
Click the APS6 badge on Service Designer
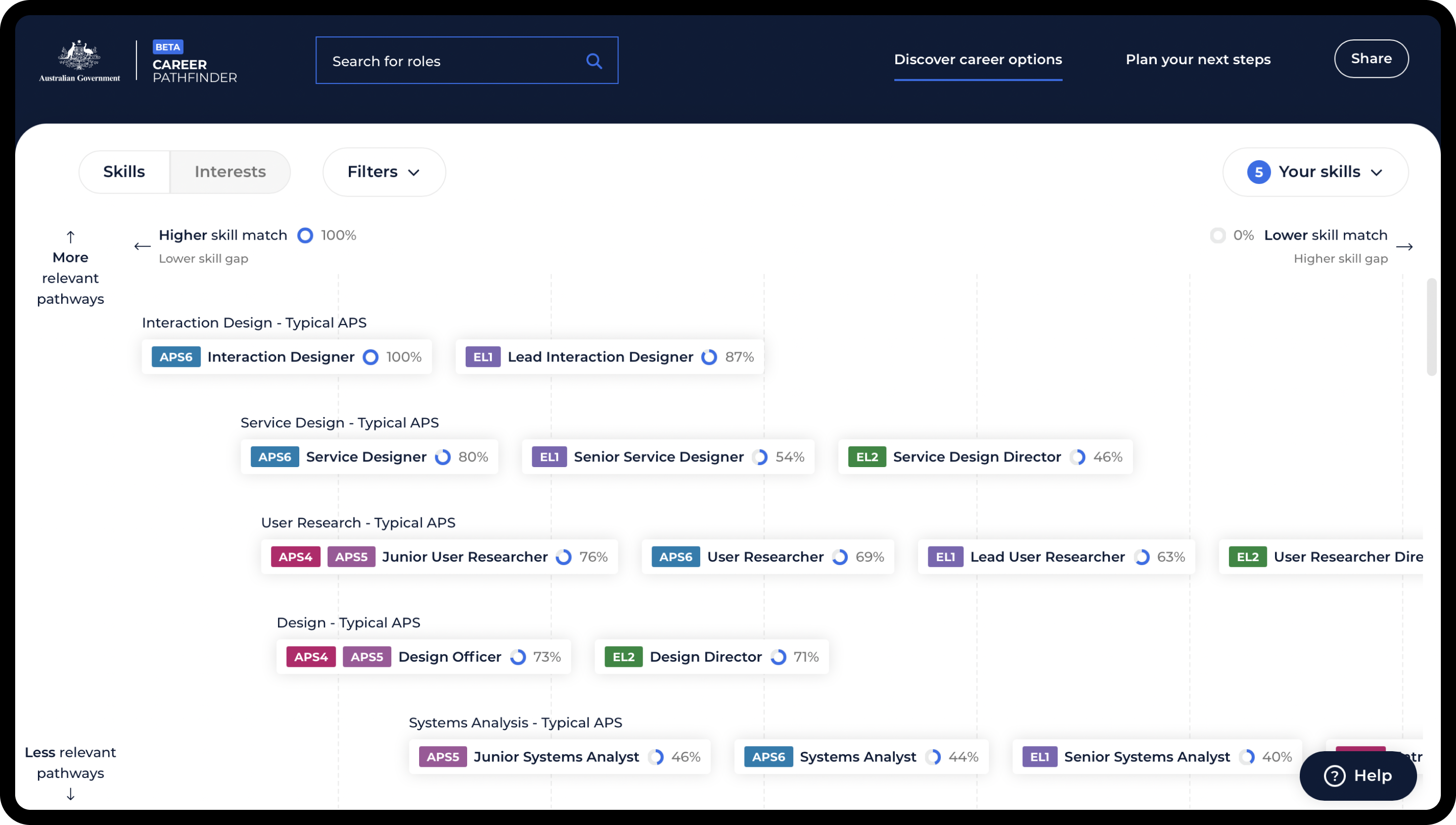coord(275,456)
